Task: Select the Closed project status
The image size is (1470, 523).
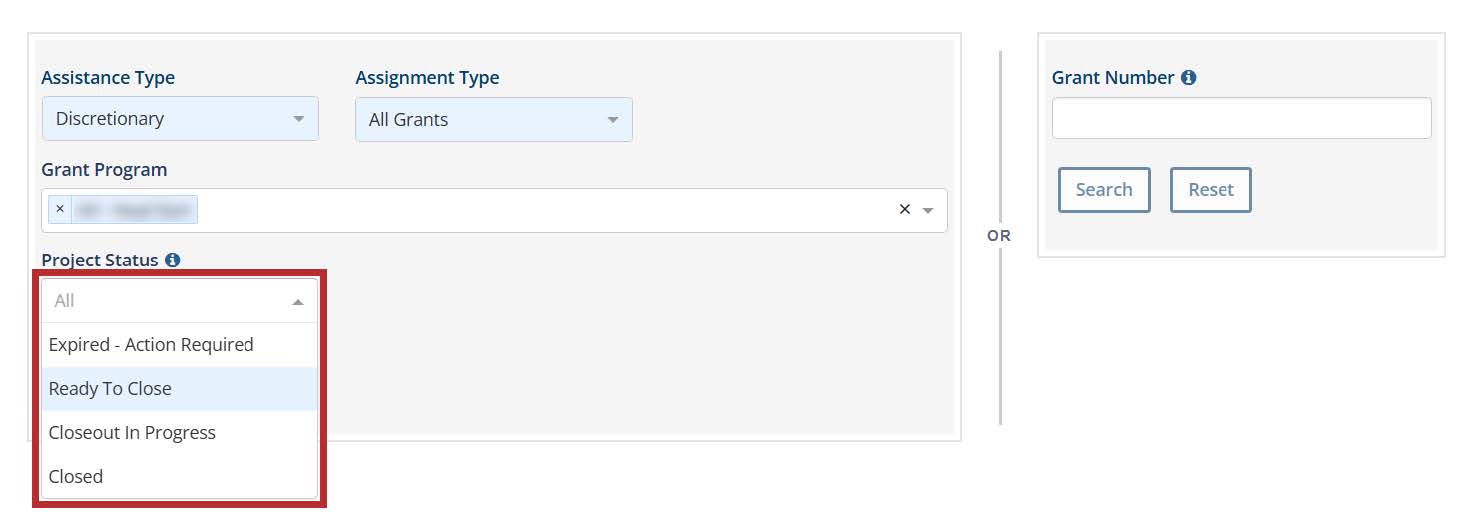Action: pyautogui.click(x=76, y=477)
